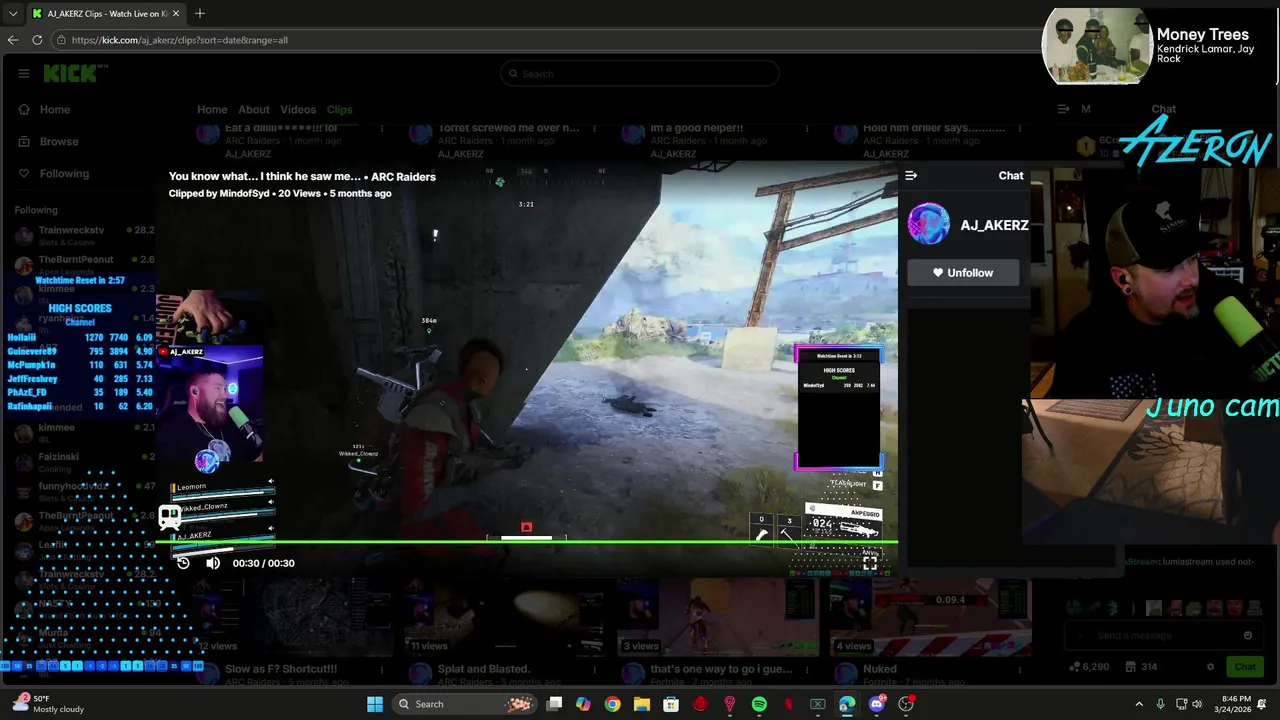This screenshot has width=1280, height=720.
Task: Click the green clip progress bar
Action: (x=526, y=543)
